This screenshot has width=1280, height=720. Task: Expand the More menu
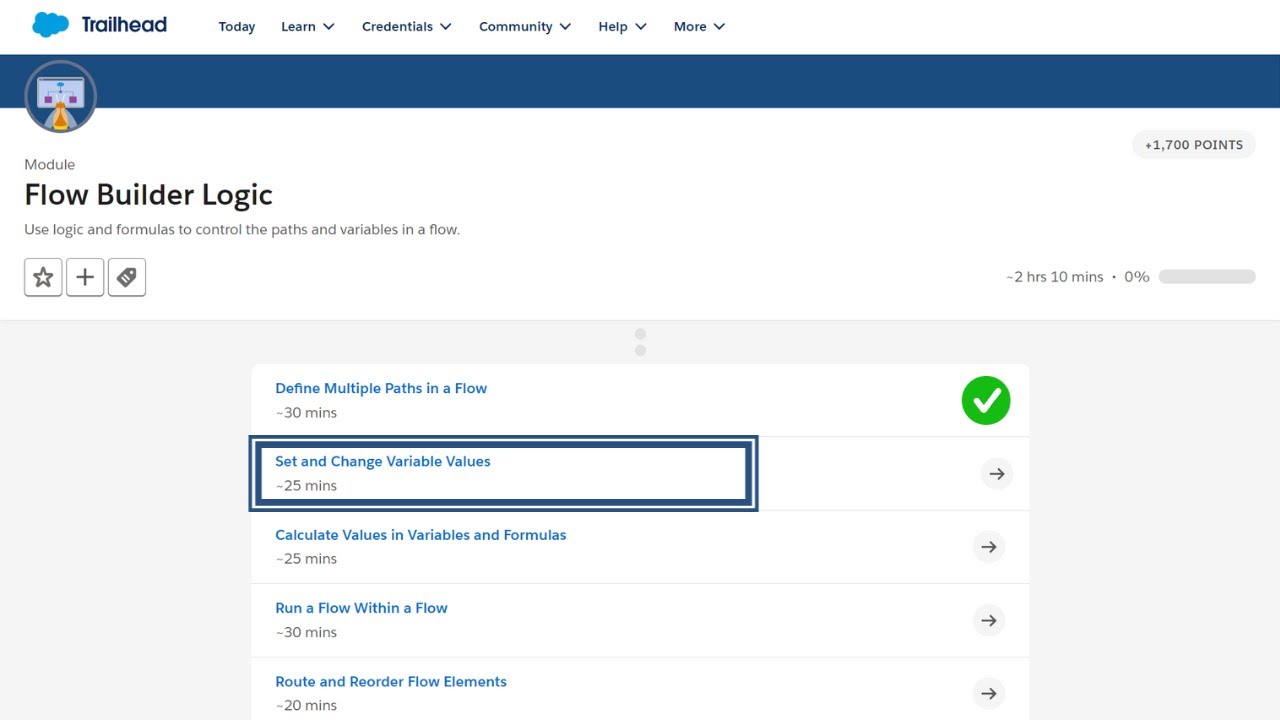[x=700, y=27]
